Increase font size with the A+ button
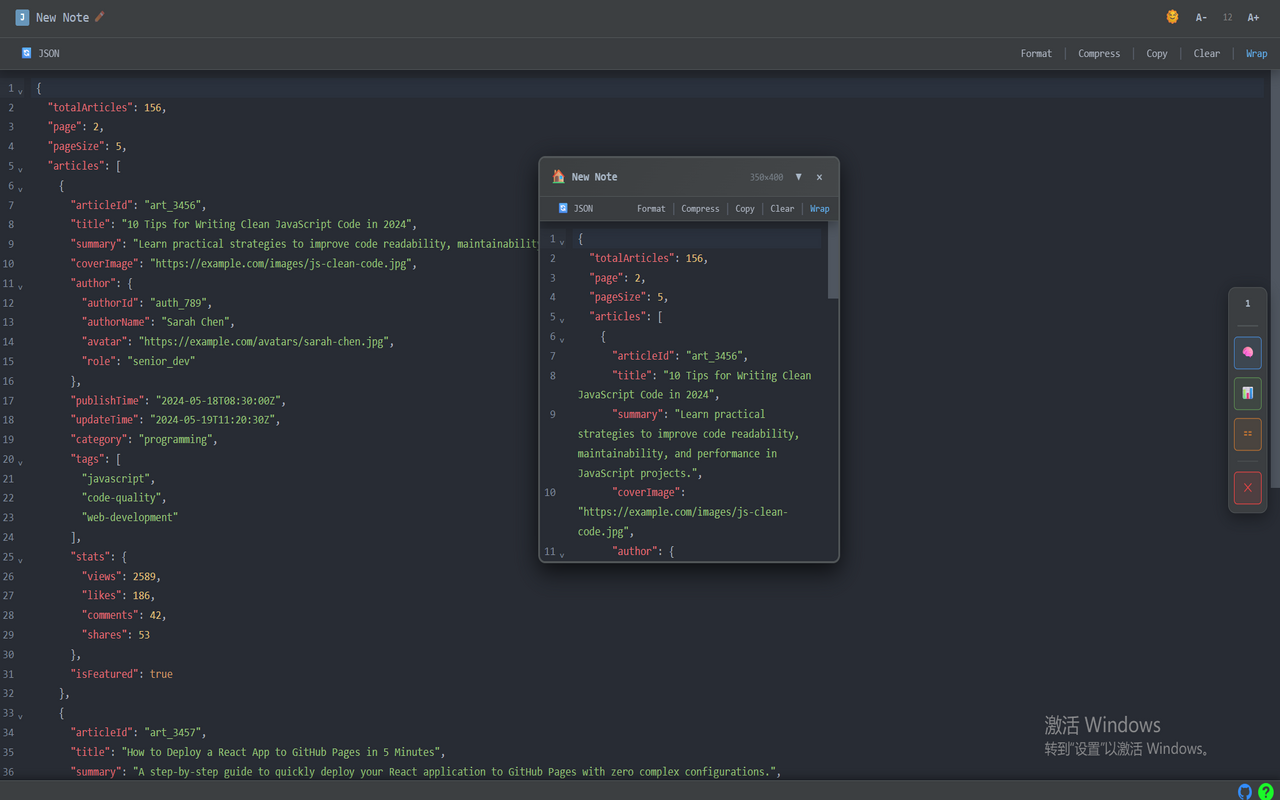Viewport: 1280px width, 800px height. pyautogui.click(x=1253, y=17)
